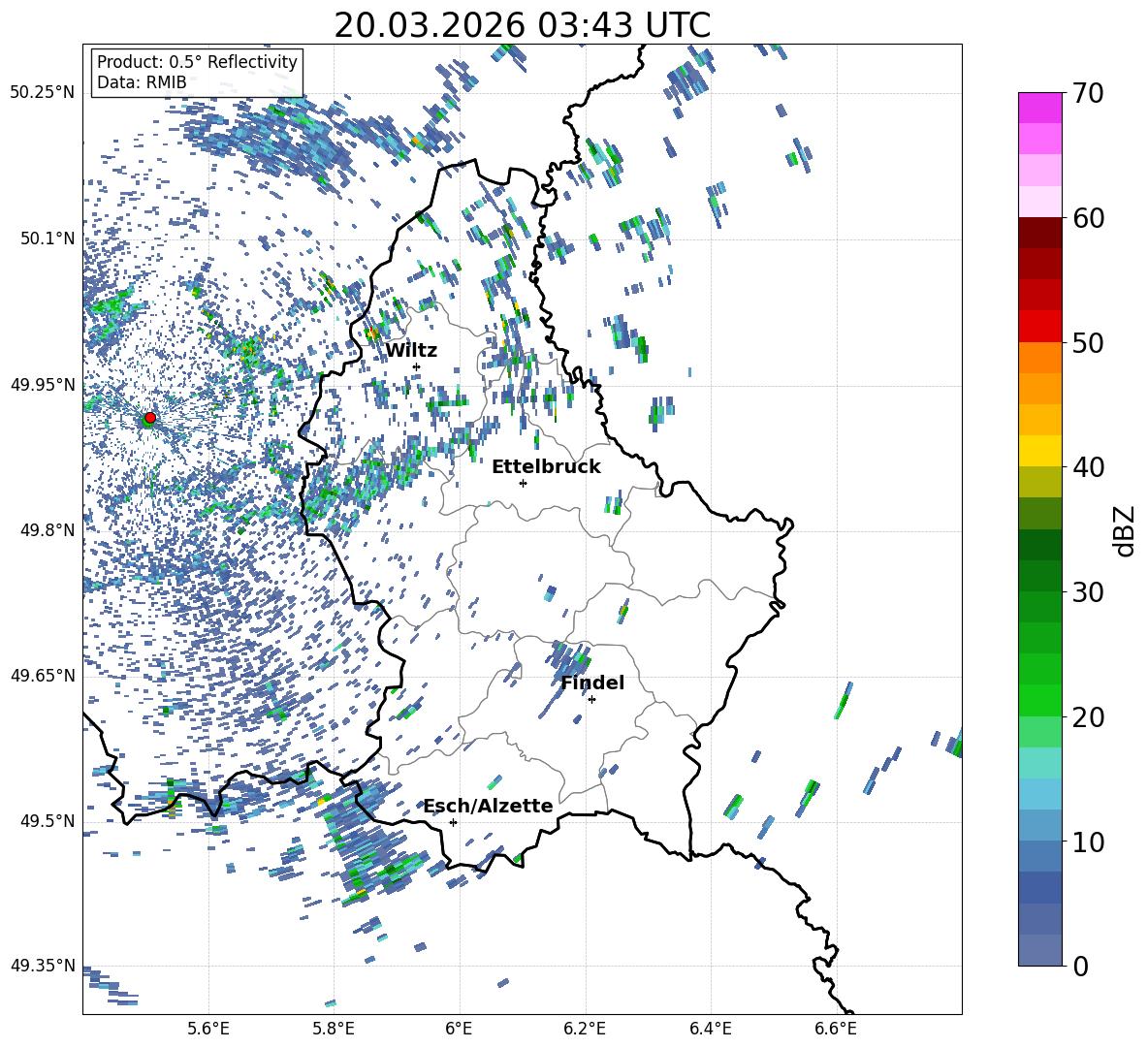Viewport: 1148px width, 1048px height.
Task: Click the red radar site marker dot
Action: [x=149, y=418]
